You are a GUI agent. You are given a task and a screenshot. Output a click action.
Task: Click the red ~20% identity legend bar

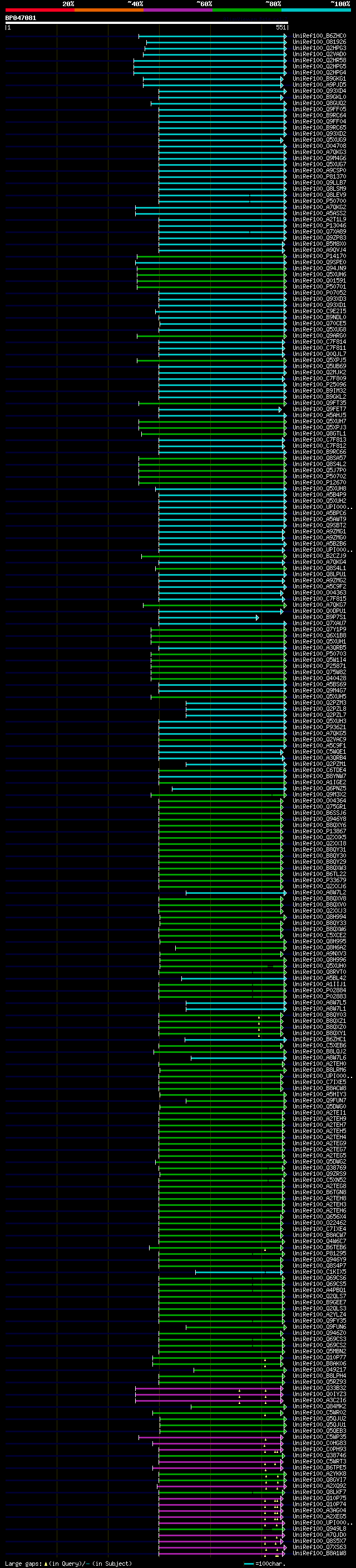[39, 10]
